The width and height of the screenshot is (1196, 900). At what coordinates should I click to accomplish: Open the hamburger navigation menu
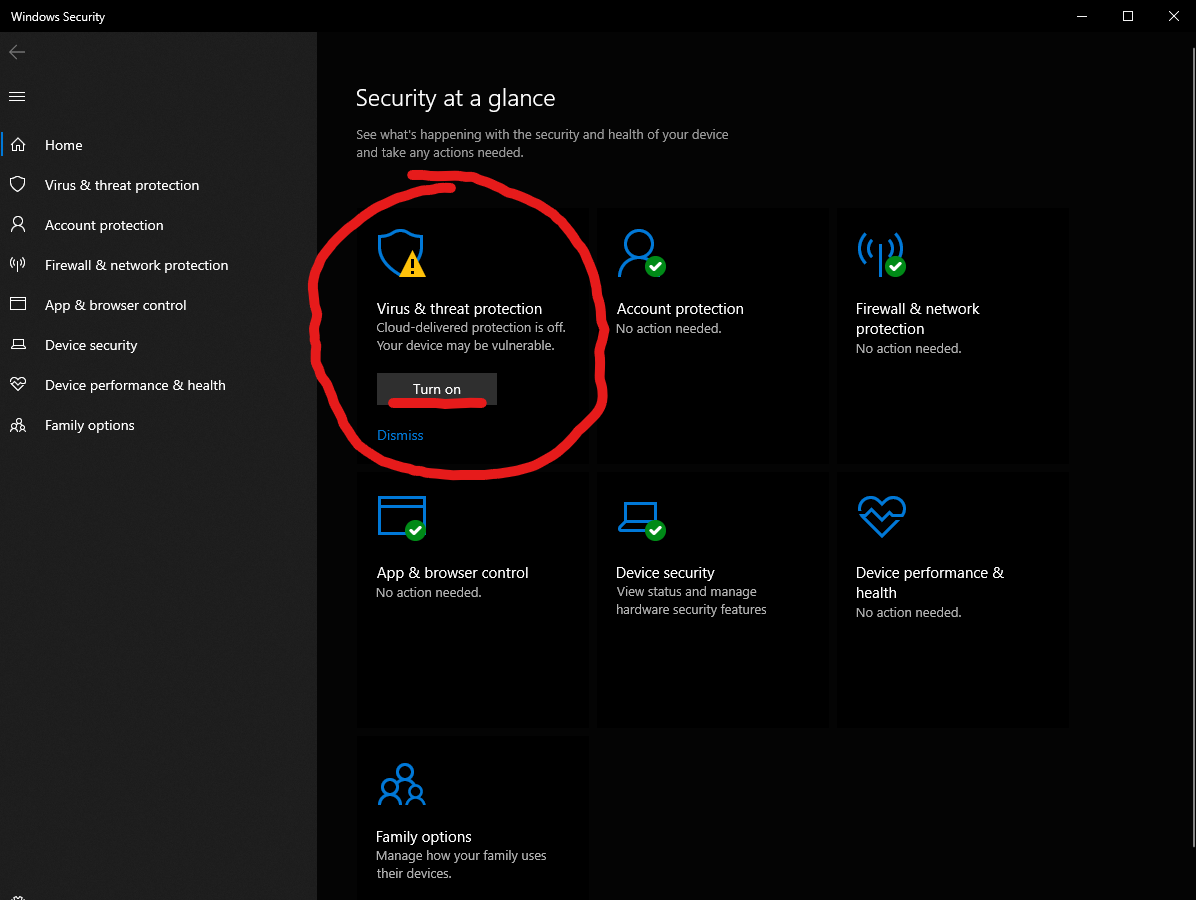17,96
